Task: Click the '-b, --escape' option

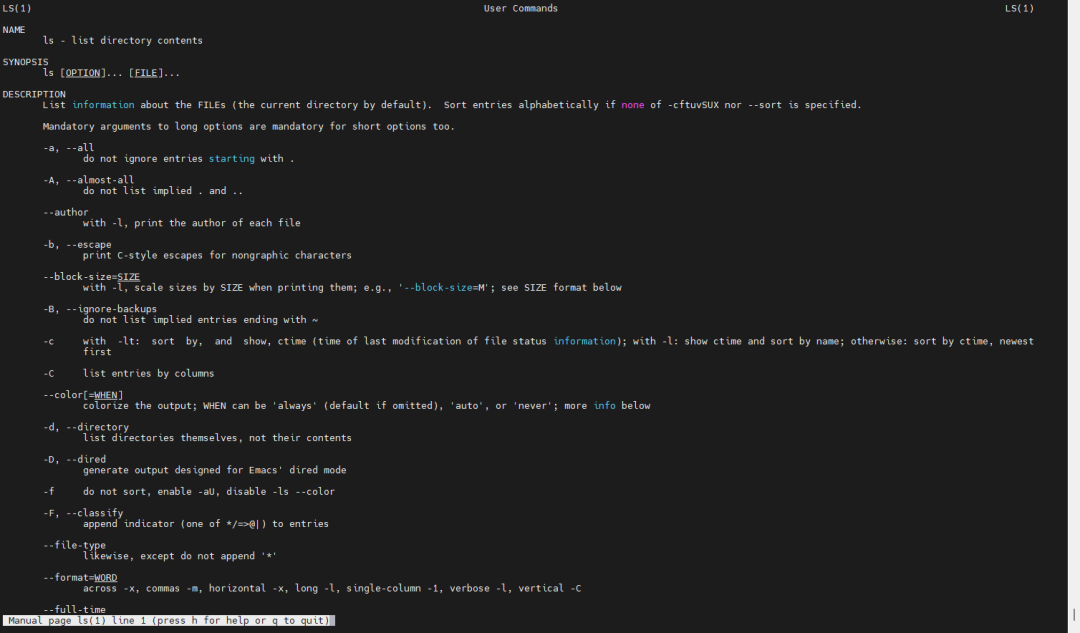Action: coord(77,245)
